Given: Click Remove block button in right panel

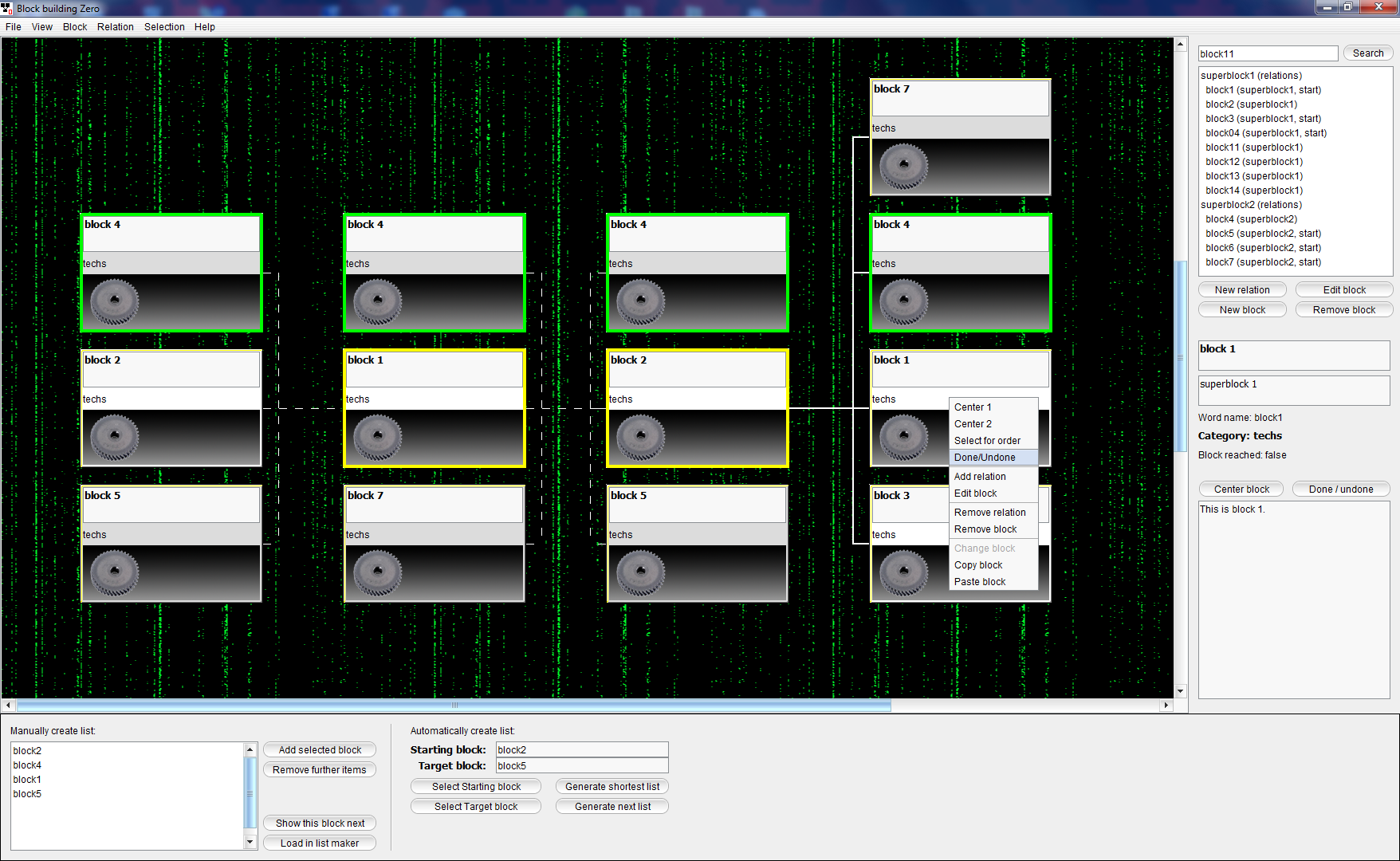Looking at the screenshot, I should [1344, 310].
